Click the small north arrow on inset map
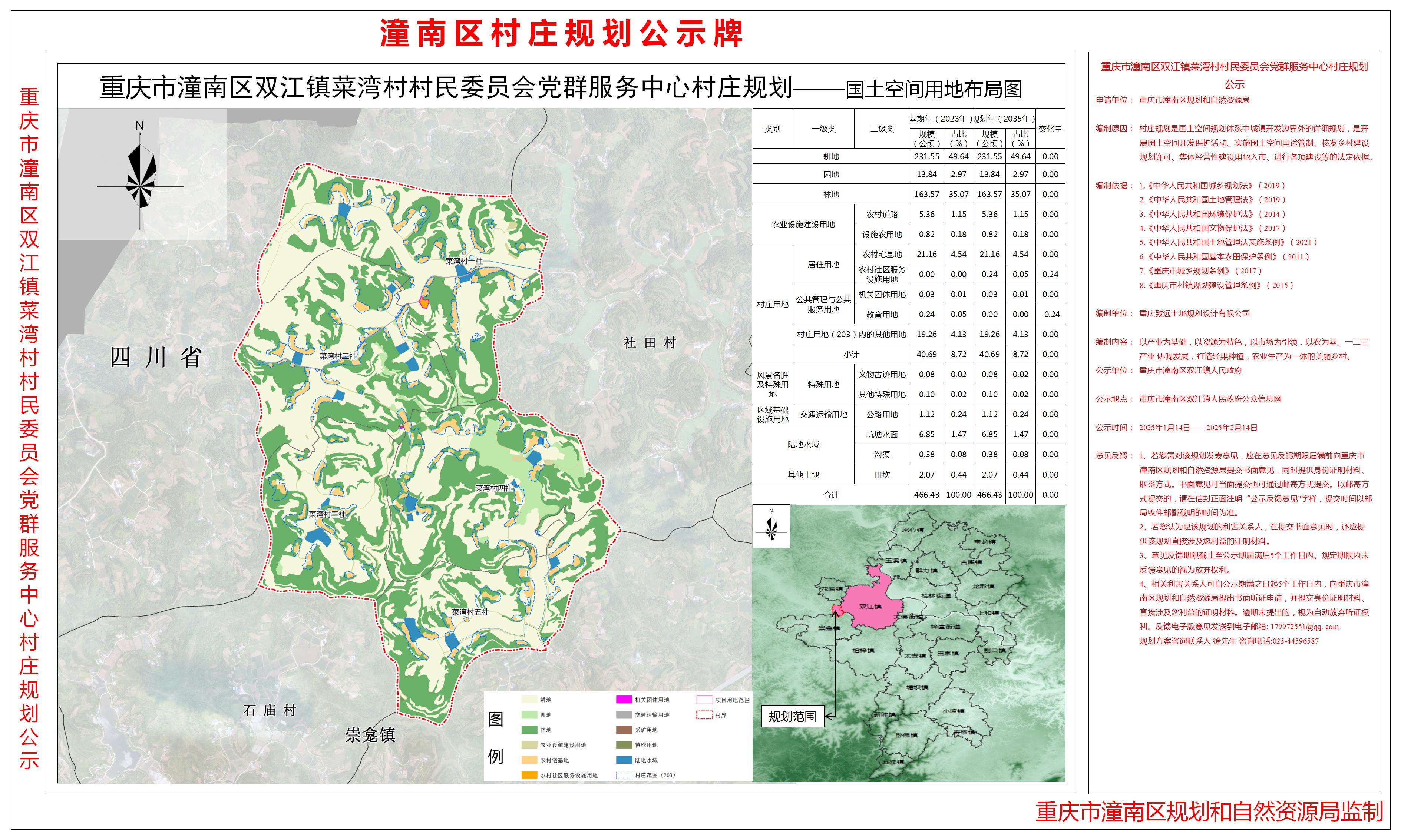The image size is (1401, 840). click(771, 527)
